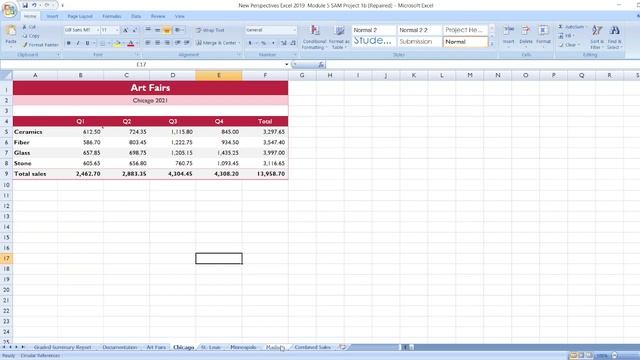Image resolution: width=640 pixels, height=360 pixels.
Task: Click the Insert cells icon
Action: tap(509, 31)
